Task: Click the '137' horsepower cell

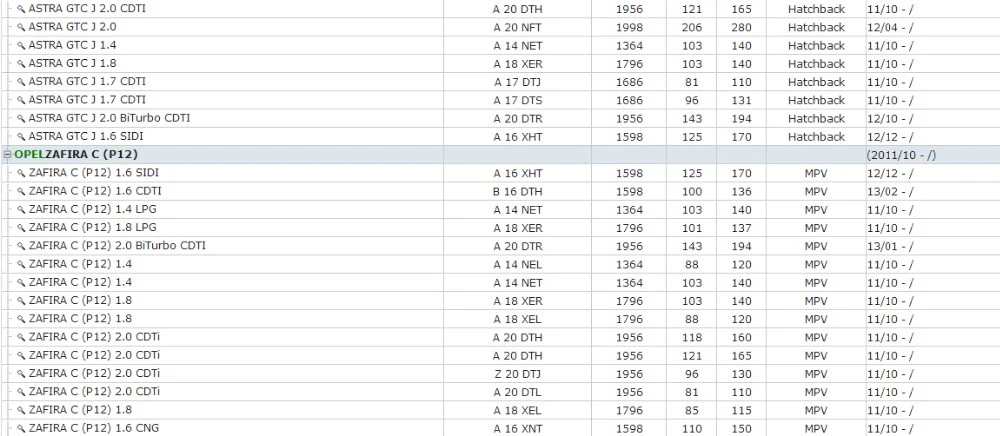Action: [741, 228]
